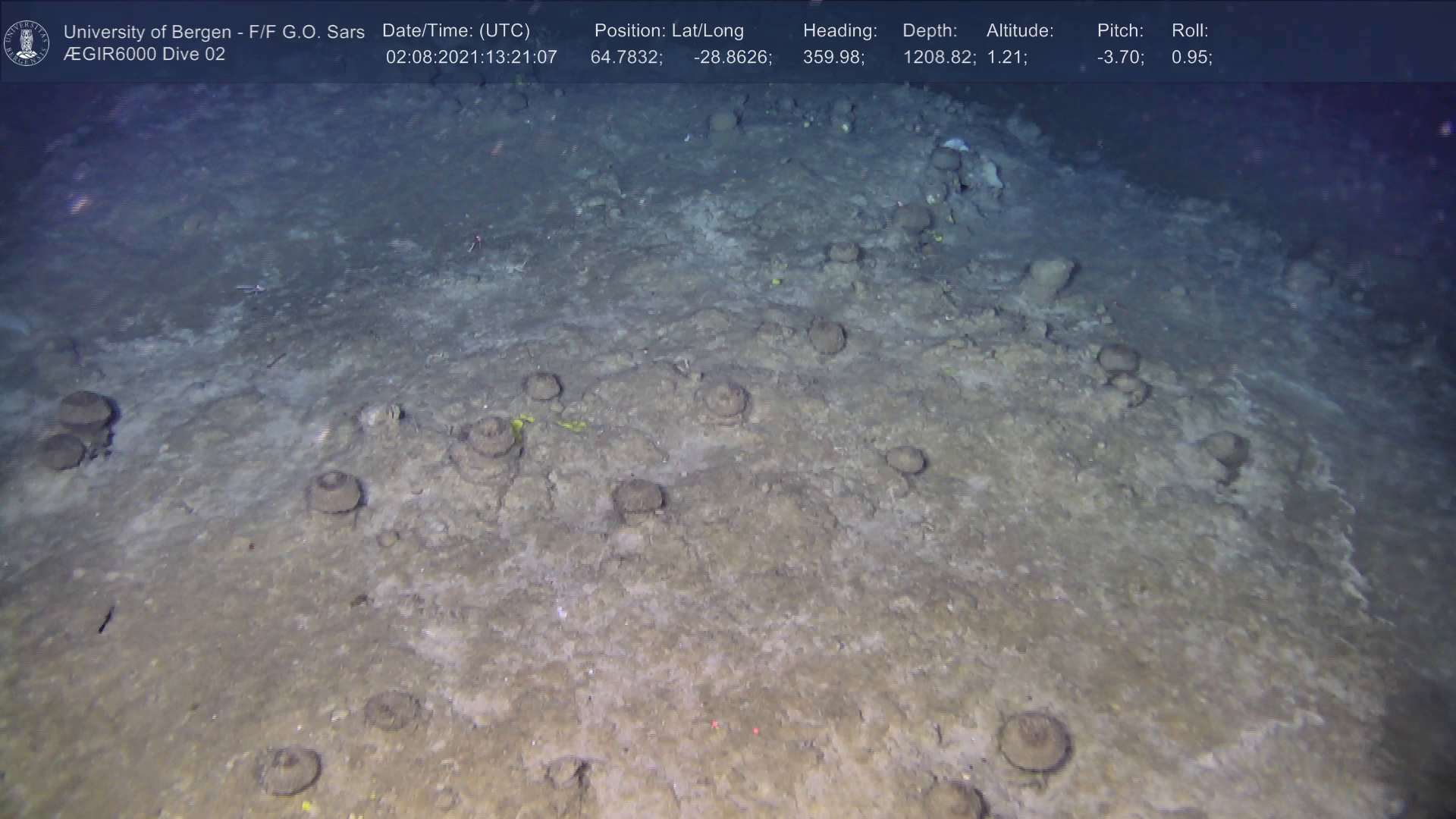
Task: Select the roll value 0.95
Action: pos(1191,58)
